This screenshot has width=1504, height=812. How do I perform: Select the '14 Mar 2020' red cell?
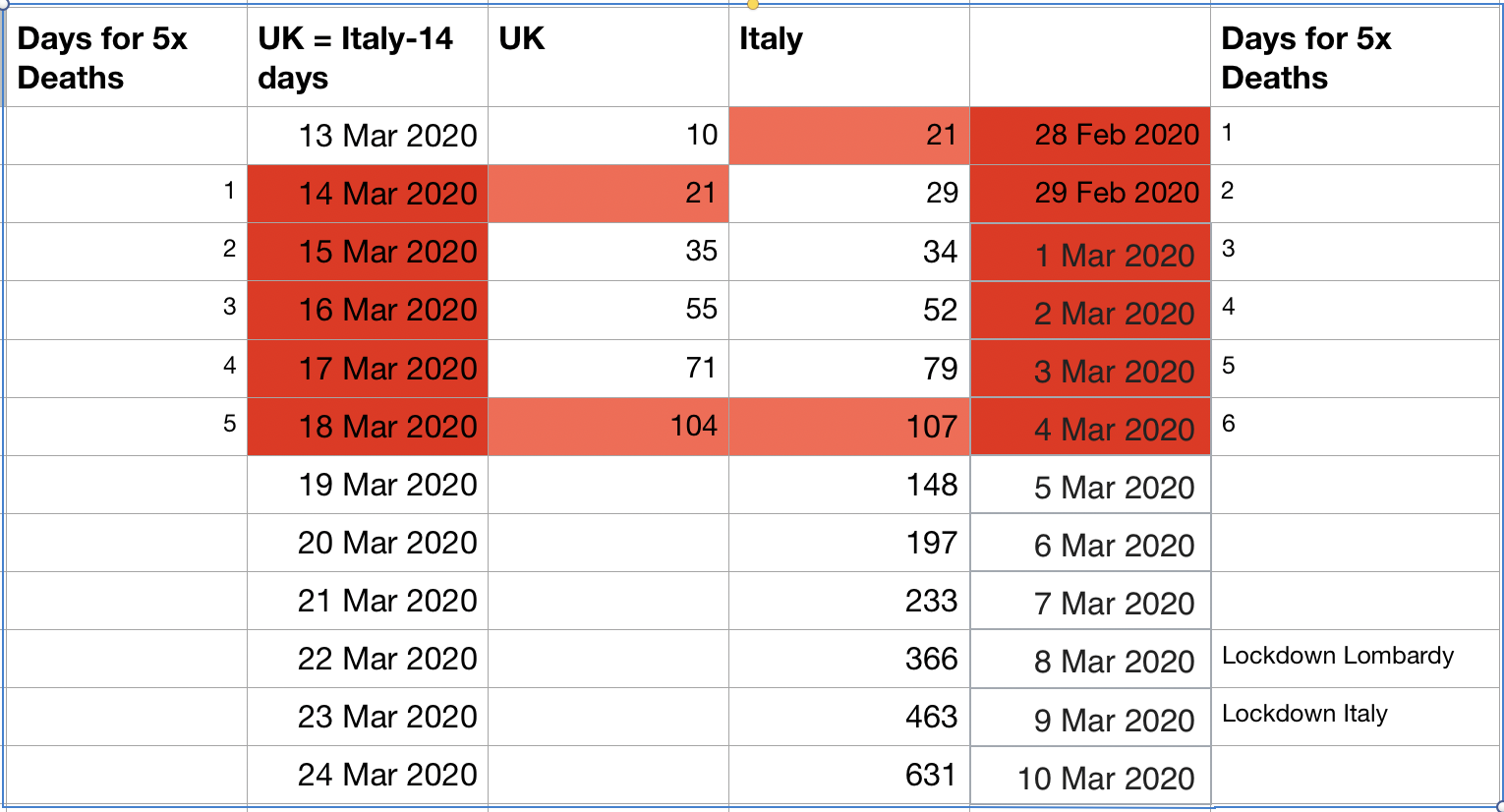[368, 194]
